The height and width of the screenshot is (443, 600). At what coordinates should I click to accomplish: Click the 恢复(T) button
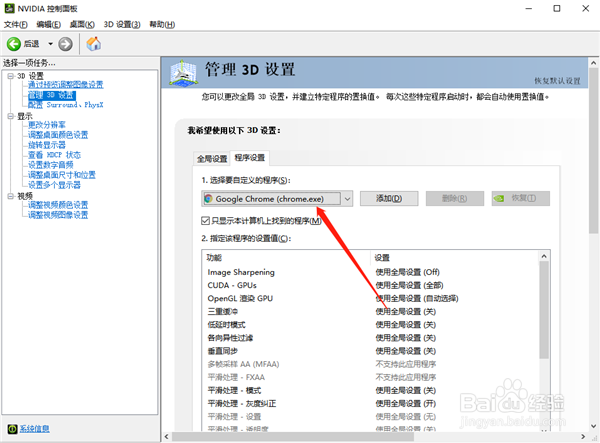pyautogui.click(x=521, y=199)
